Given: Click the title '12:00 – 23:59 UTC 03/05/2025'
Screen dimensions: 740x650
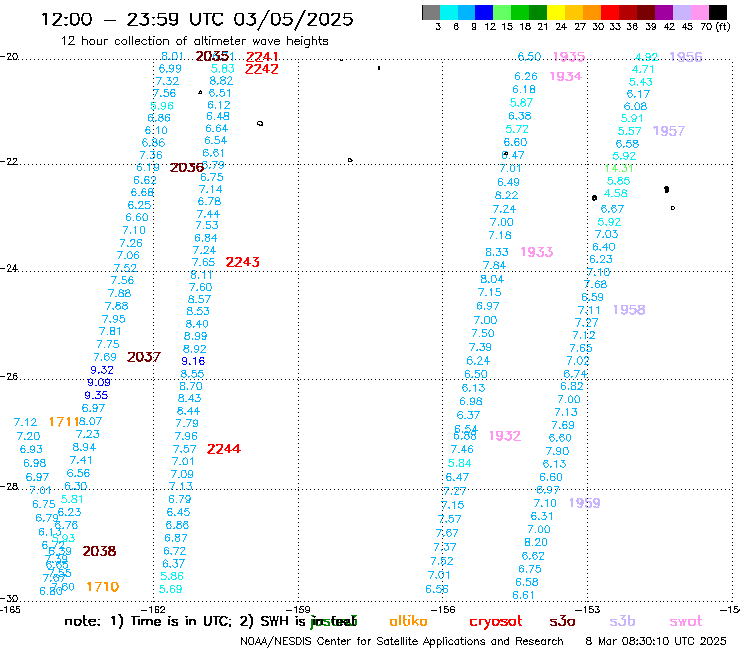Looking at the screenshot, I should point(197,19).
